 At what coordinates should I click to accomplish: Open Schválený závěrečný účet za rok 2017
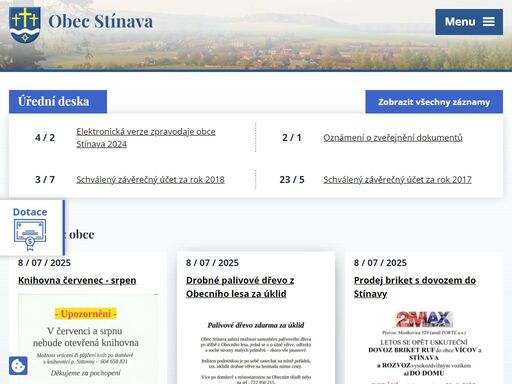(397, 180)
